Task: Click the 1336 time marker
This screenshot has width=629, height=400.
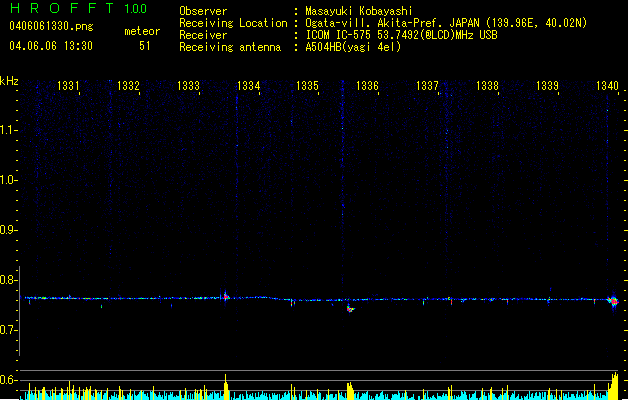Action: pyautogui.click(x=367, y=86)
